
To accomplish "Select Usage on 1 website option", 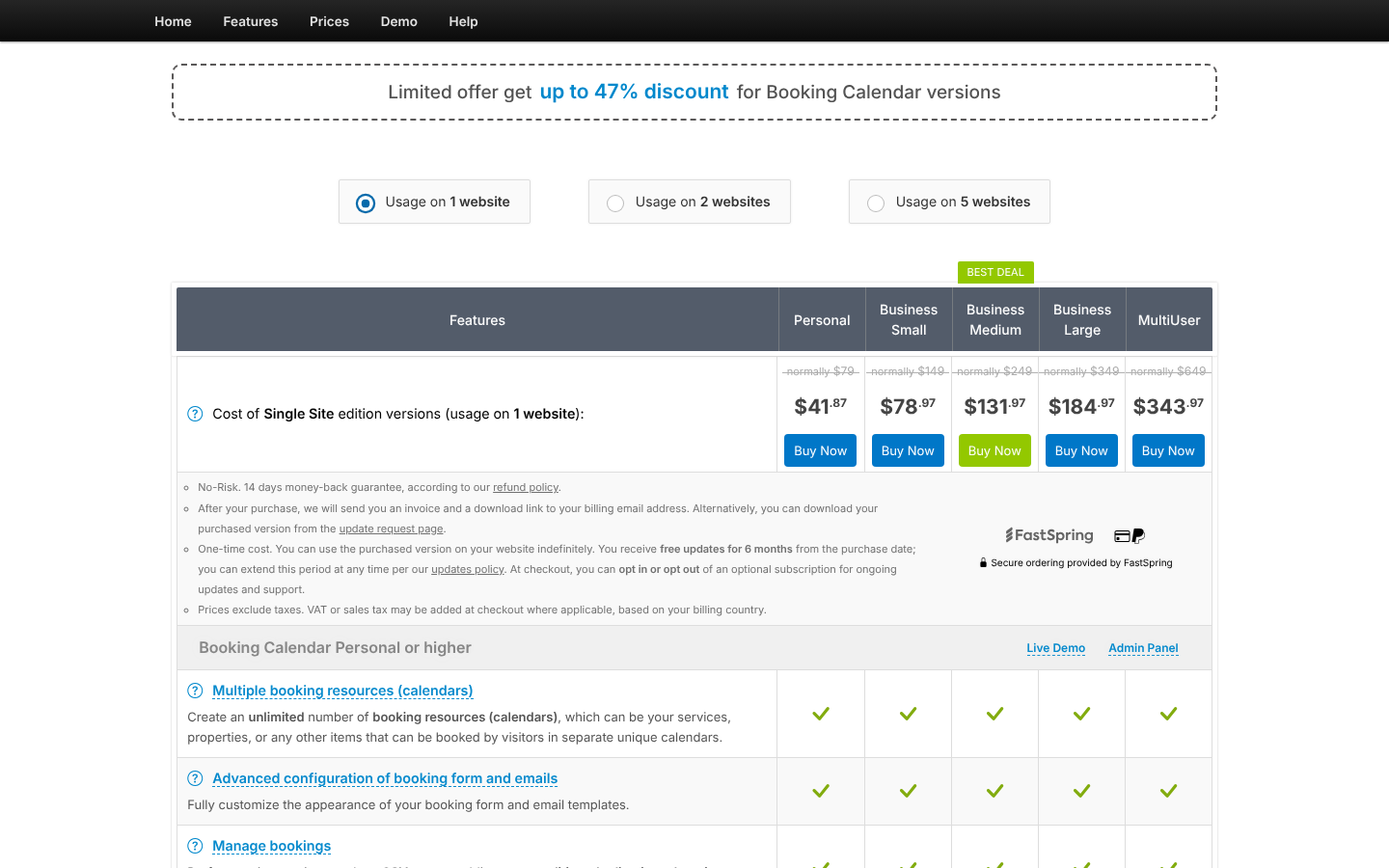I will [434, 202].
